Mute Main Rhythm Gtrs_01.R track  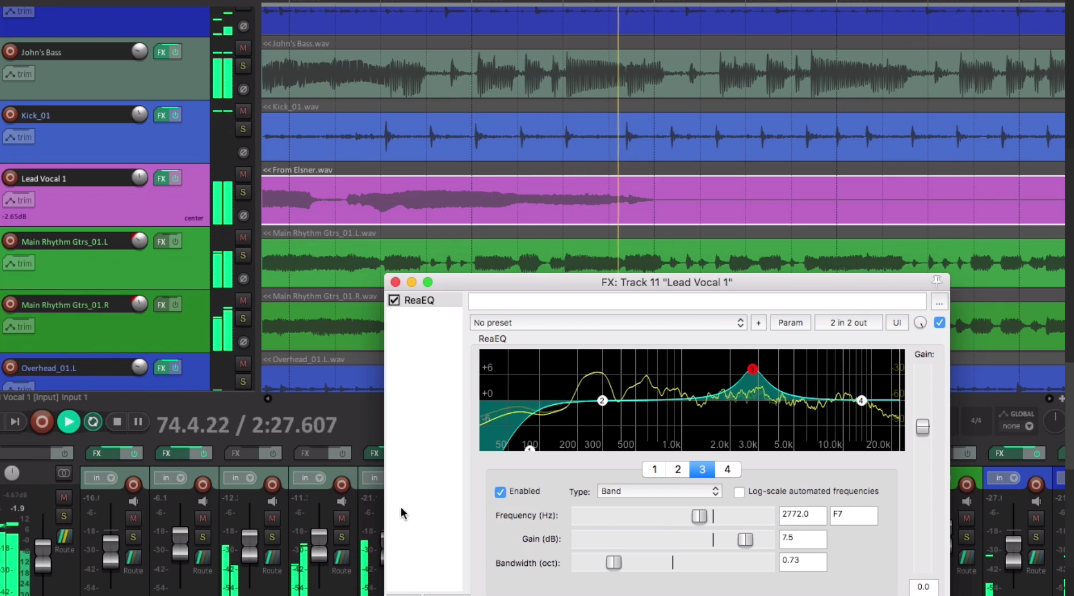pyautogui.click(x=243, y=300)
